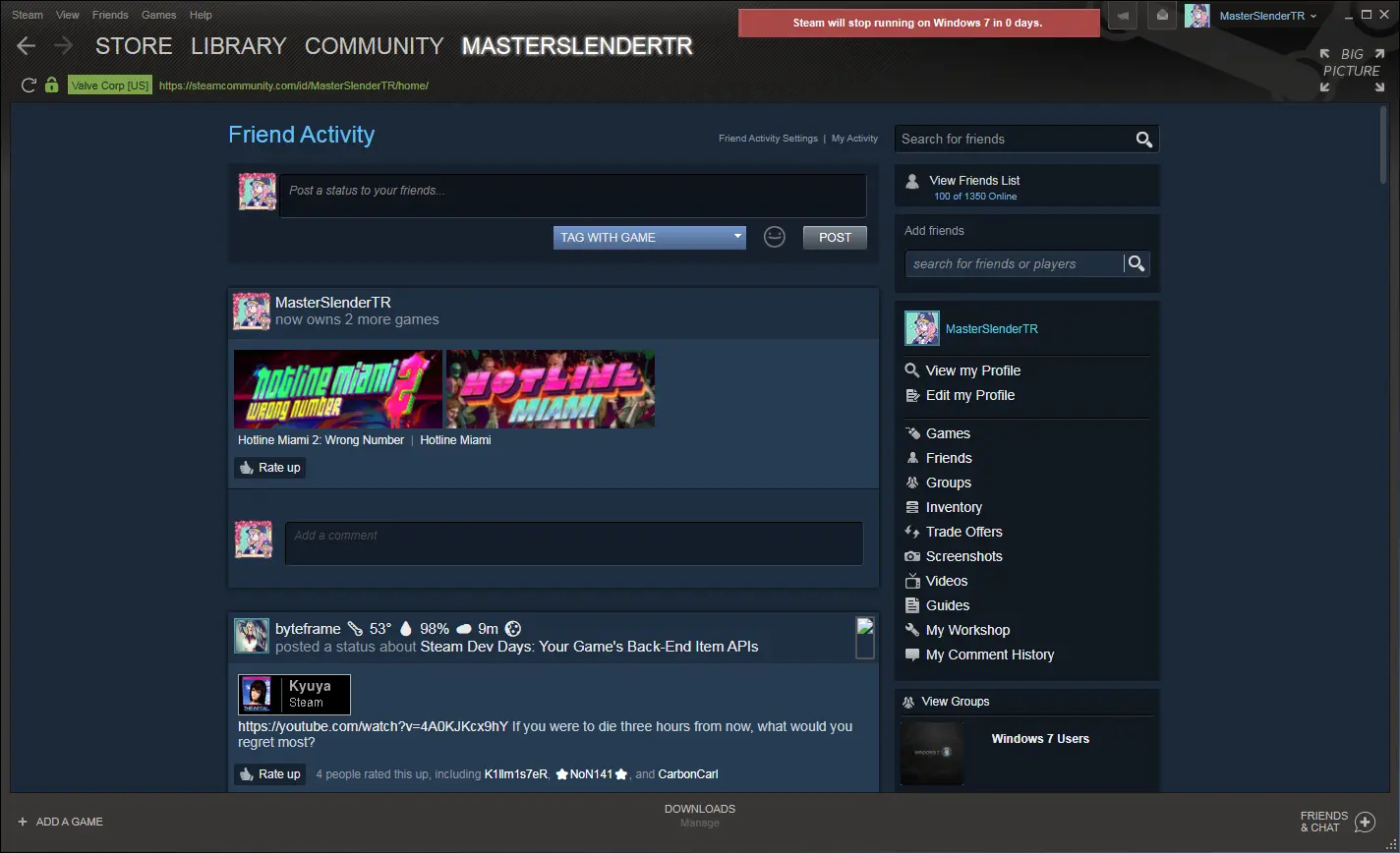Open the Friends menu in the menu bar
Image resolution: width=1400 pixels, height=853 pixels.
pos(110,15)
